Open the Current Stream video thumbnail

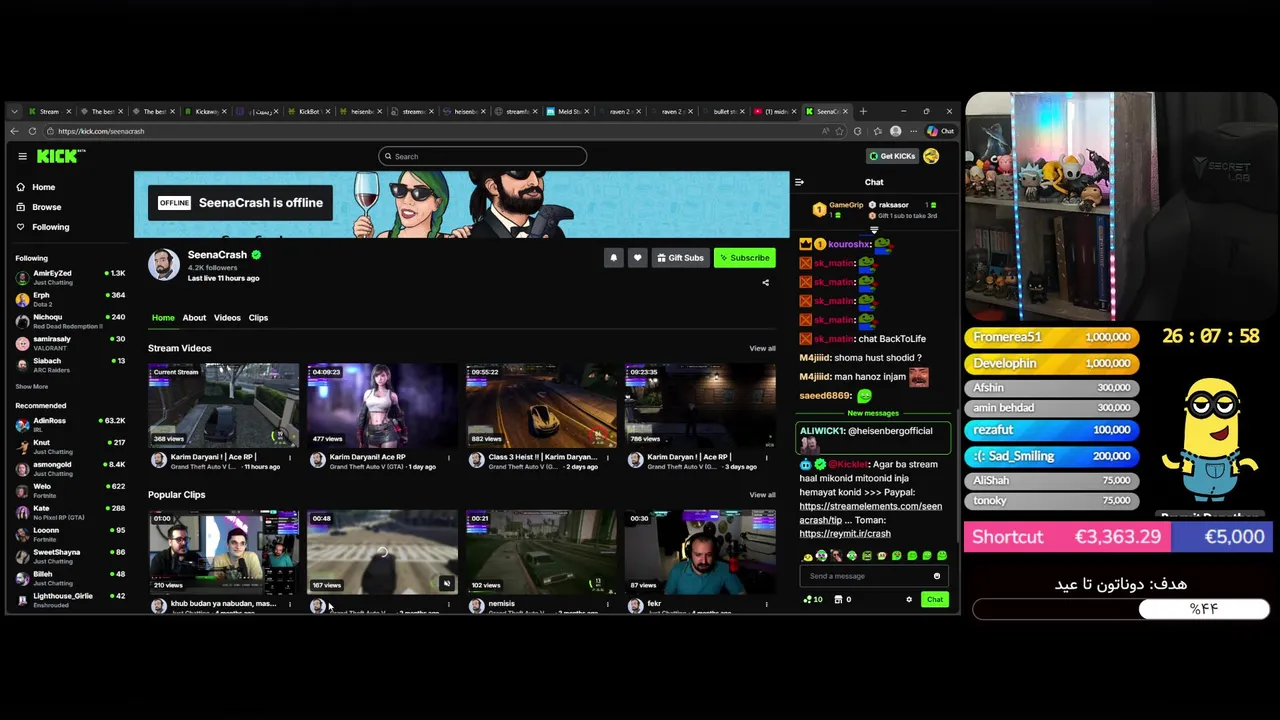click(223, 405)
